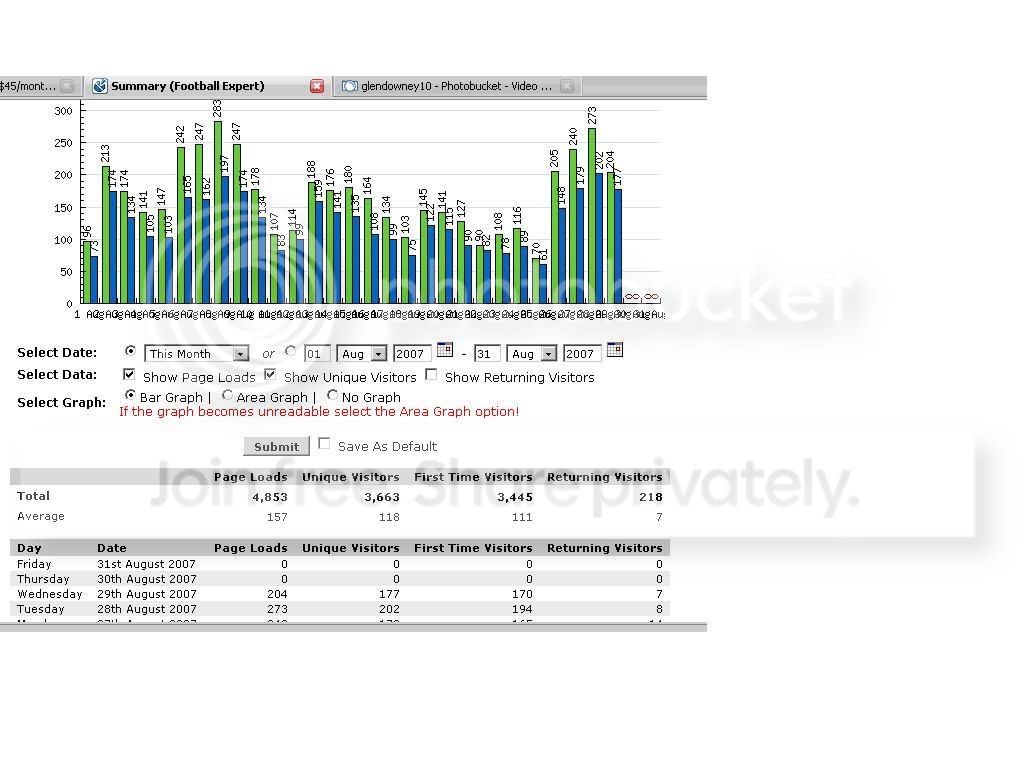Close the glendowney10 Photobucket tab
1024x768 pixels.
tap(567, 86)
